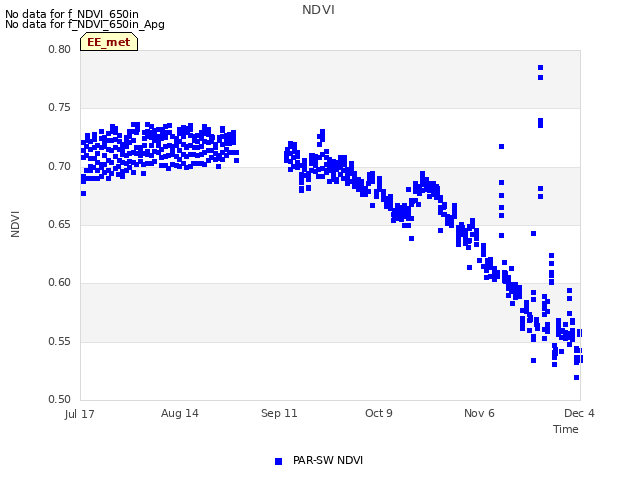
Task: Click the 'No data for f_NDVI_650in' message
Action: (x=72, y=14)
